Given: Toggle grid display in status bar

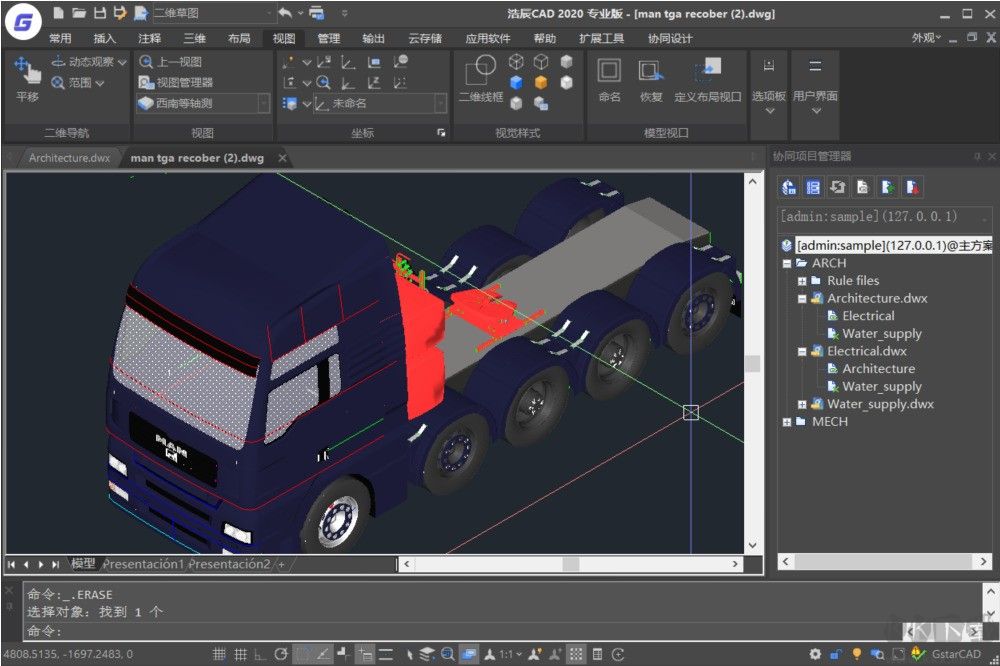Looking at the screenshot, I should point(240,655).
